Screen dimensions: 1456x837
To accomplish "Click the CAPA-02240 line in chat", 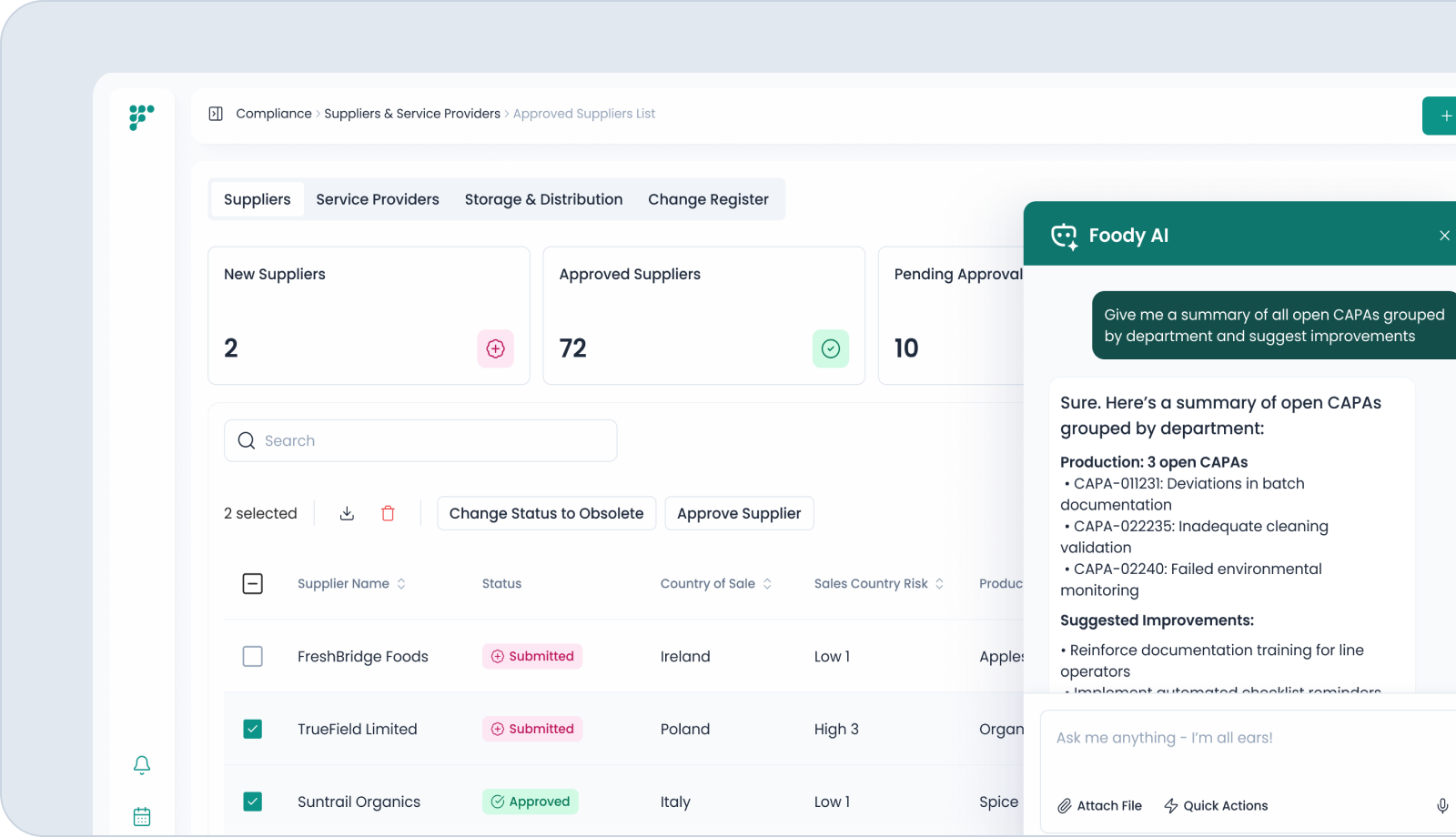I will [1191, 580].
